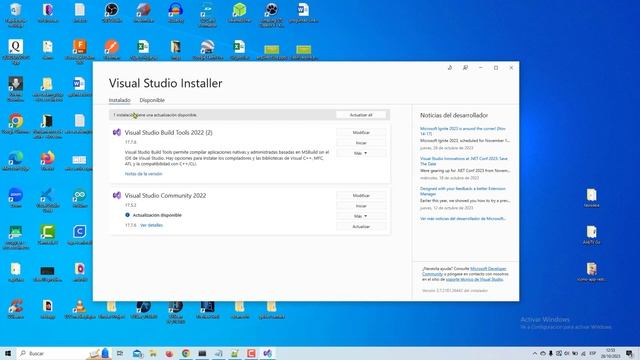640x360 pixels.
Task: Open the Visual Studio Installer taskbar icon
Action: [x=267, y=353]
